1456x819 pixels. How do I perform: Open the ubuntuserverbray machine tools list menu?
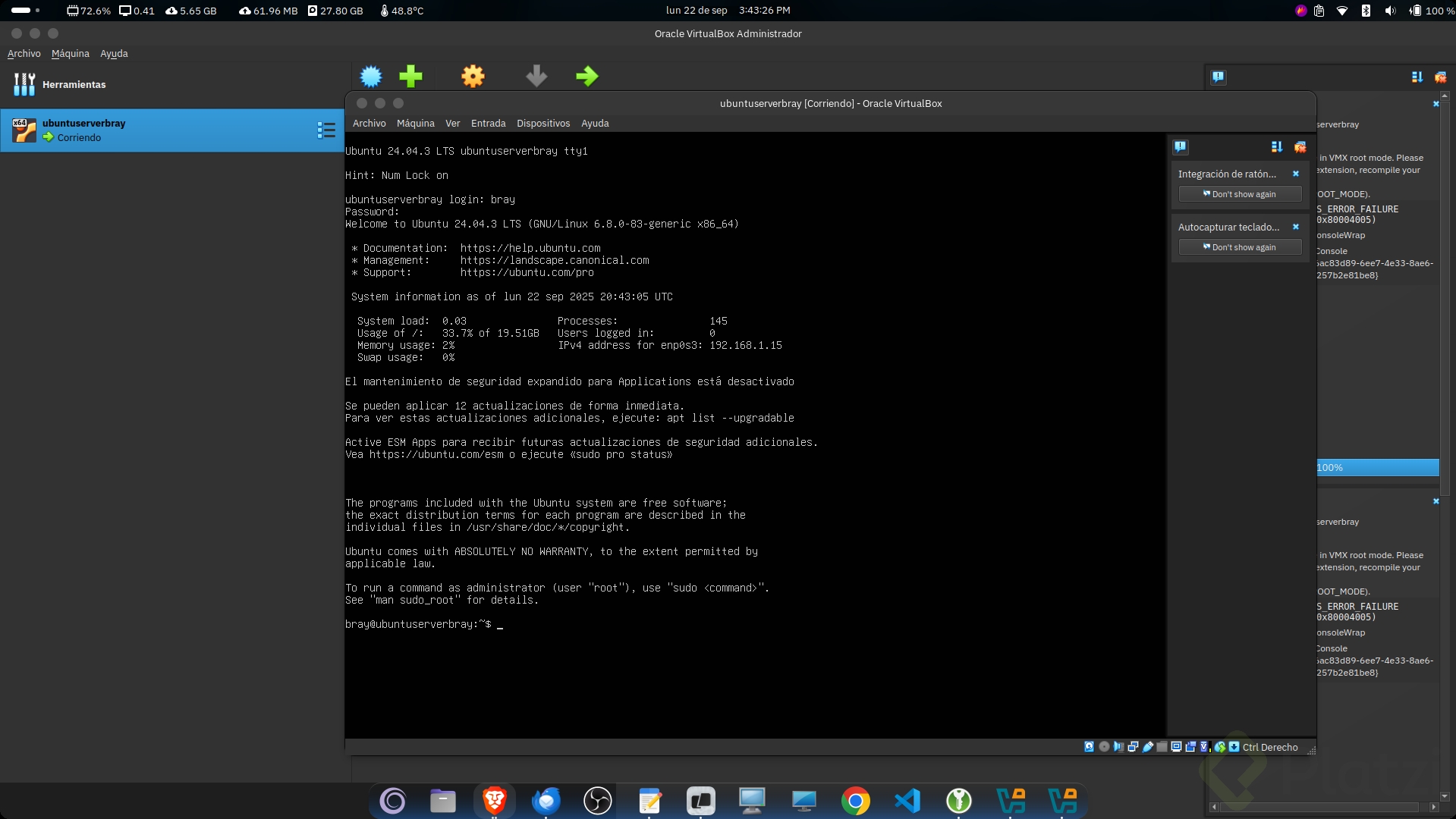(326, 130)
